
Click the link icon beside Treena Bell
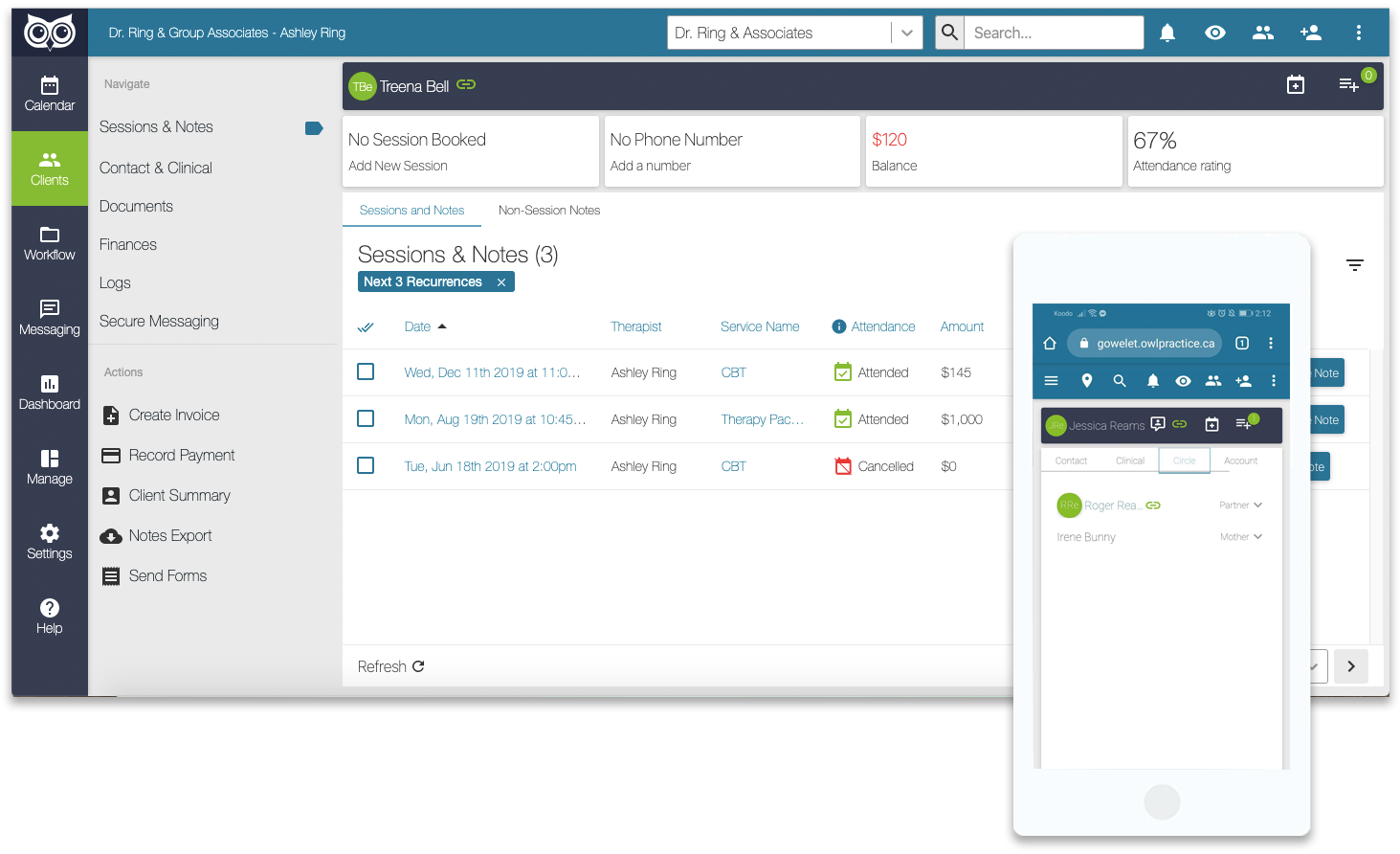pos(465,84)
